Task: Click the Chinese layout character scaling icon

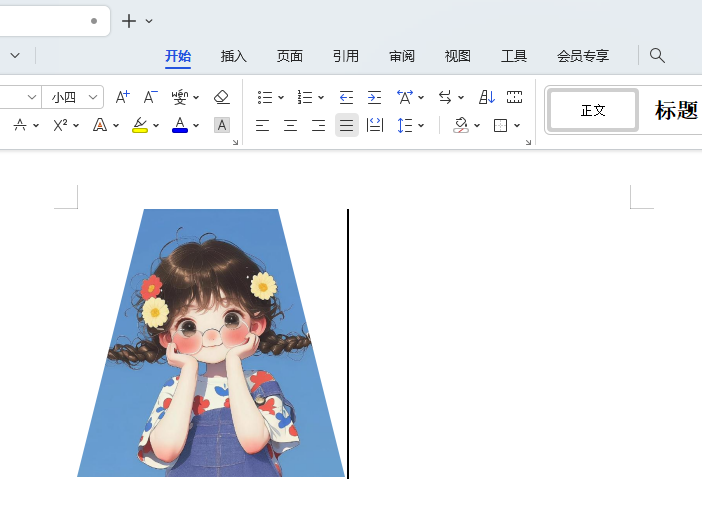Action: coord(405,97)
